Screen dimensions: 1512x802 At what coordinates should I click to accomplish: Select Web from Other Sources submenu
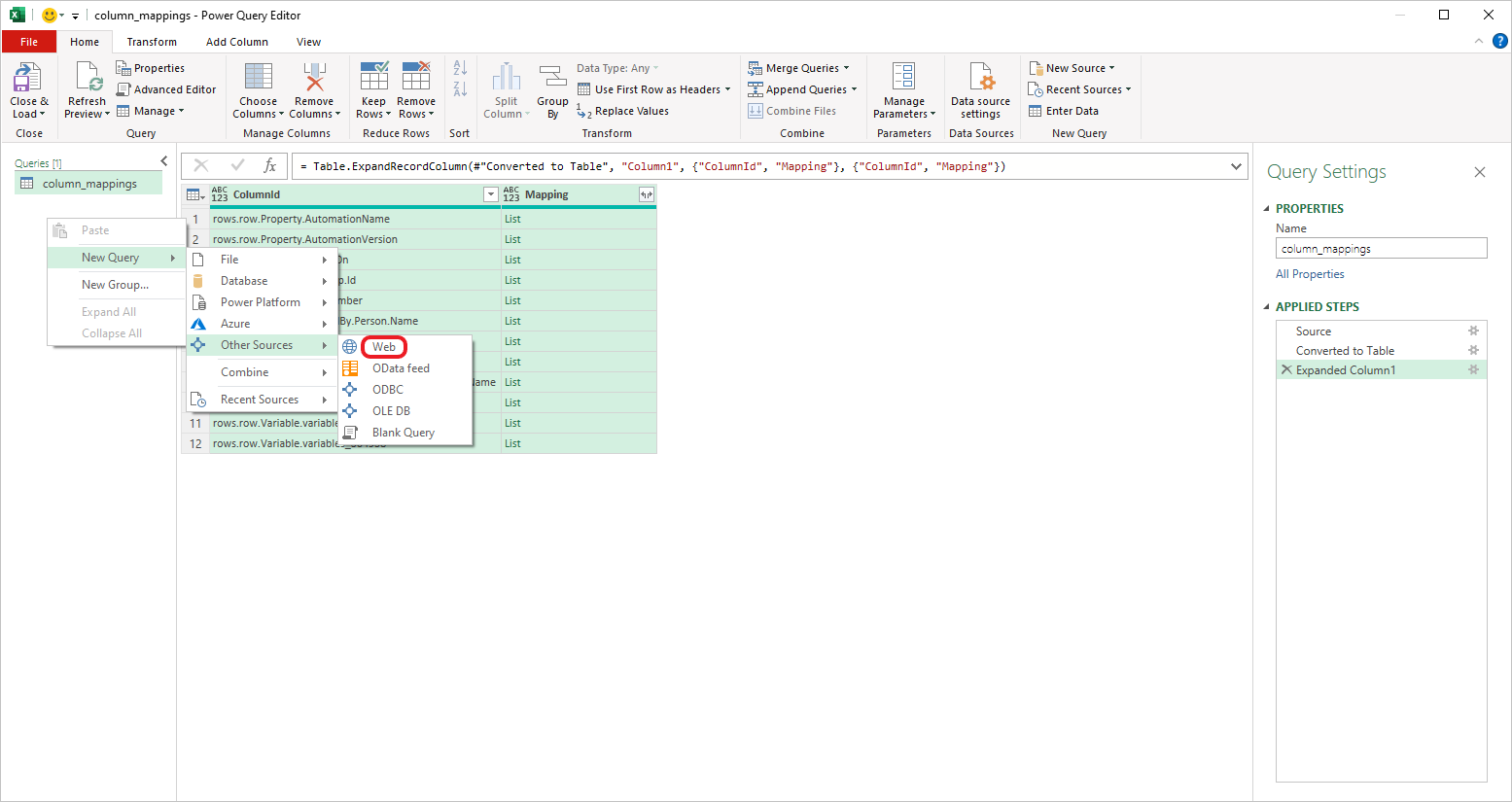(384, 347)
